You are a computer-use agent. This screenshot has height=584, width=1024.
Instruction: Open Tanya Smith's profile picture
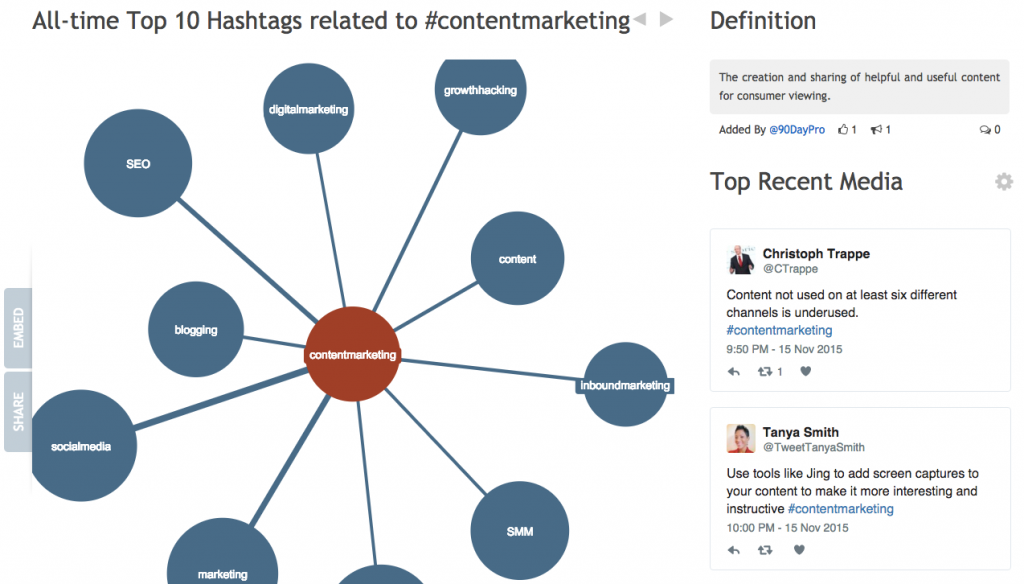pos(741,438)
